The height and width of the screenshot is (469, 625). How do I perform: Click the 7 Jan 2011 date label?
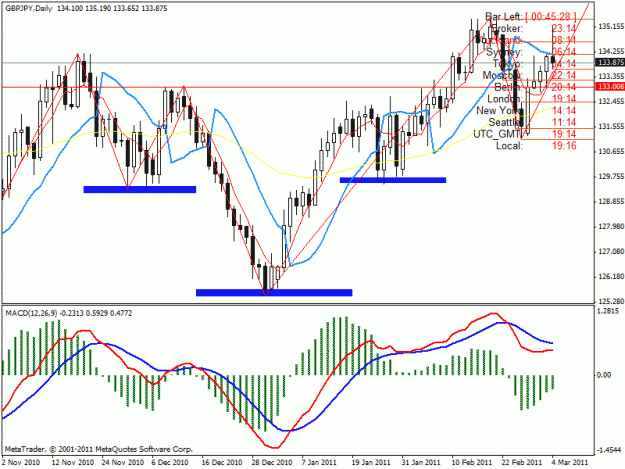[x=319, y=462]
